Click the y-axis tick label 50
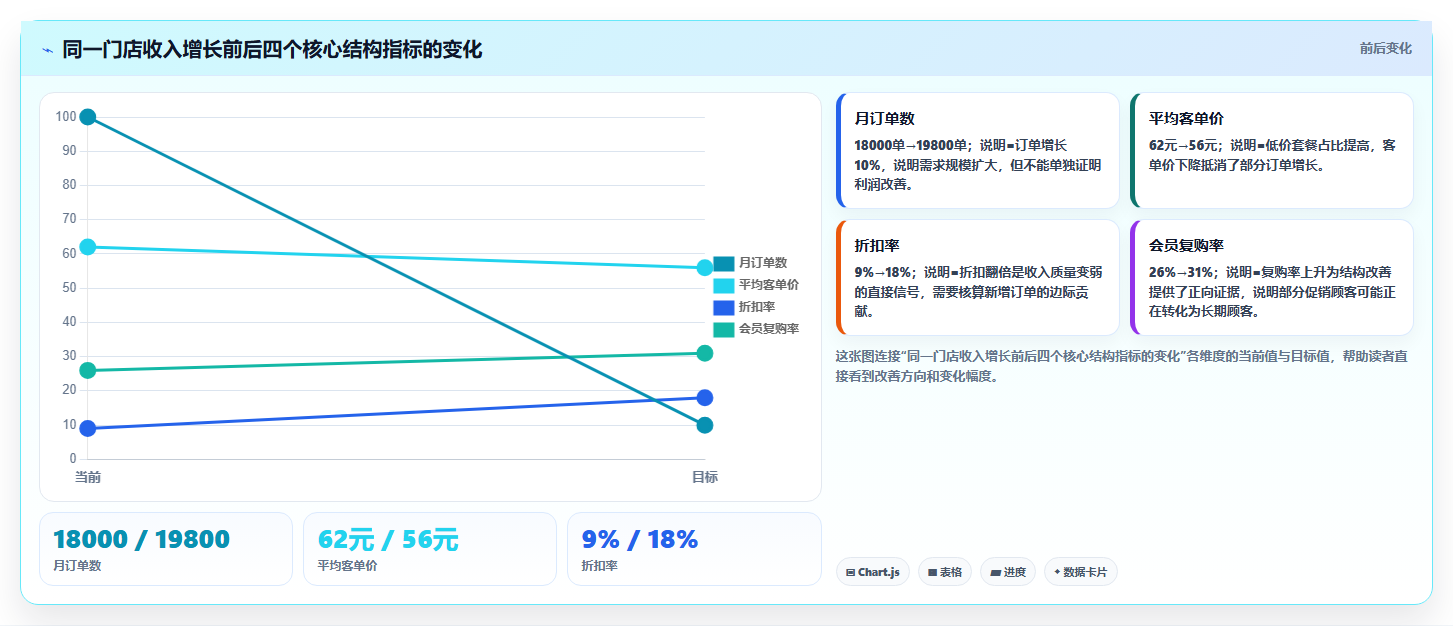The width and height of the screenshot is (1453, 626). 69,288
